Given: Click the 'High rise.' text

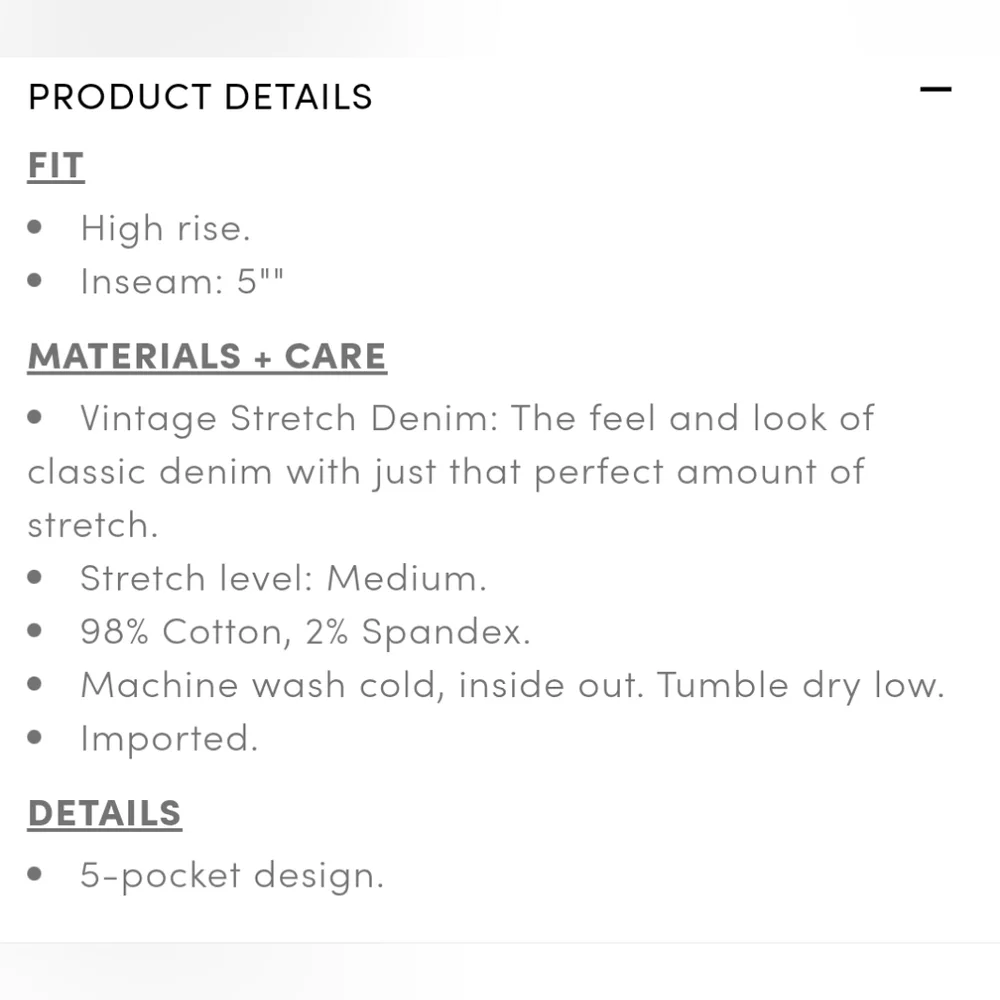Looking at the screenshot, I should pyautogui.click(x=165, y=228).
